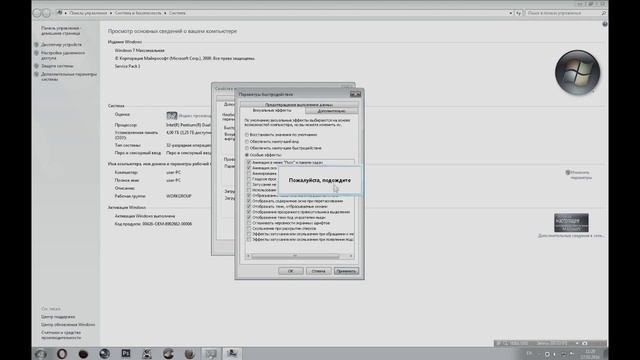Open Предотвращение выполнения данных tab
This screenshot has width=640, height=360.
(x=299, y=105)
